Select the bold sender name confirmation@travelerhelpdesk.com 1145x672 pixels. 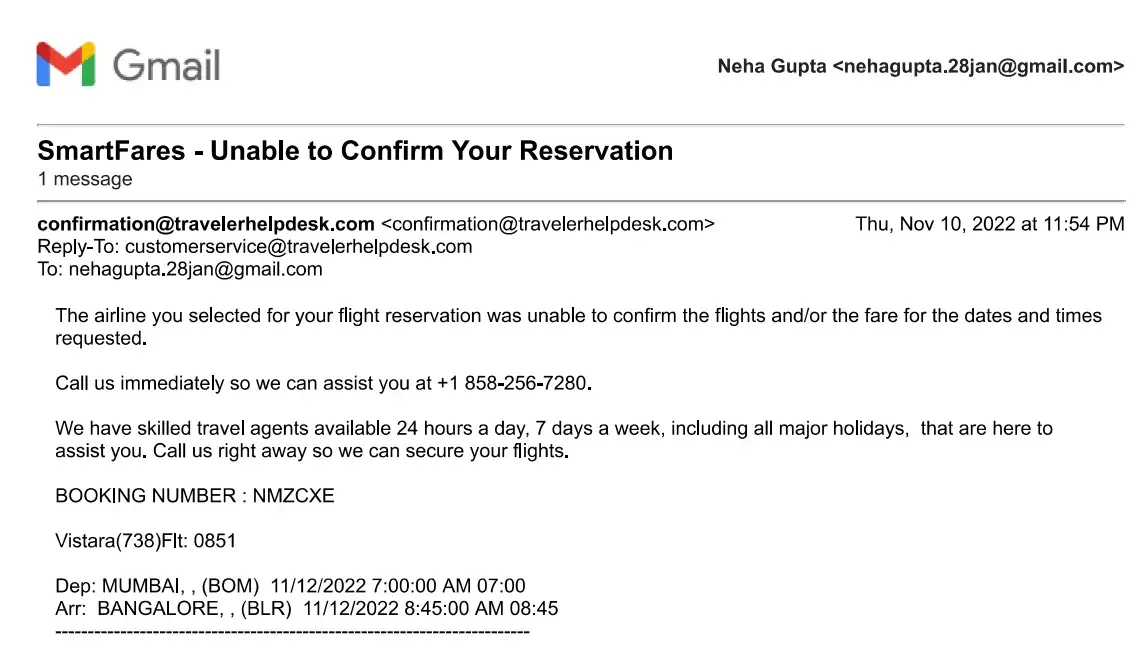point(206,224)
